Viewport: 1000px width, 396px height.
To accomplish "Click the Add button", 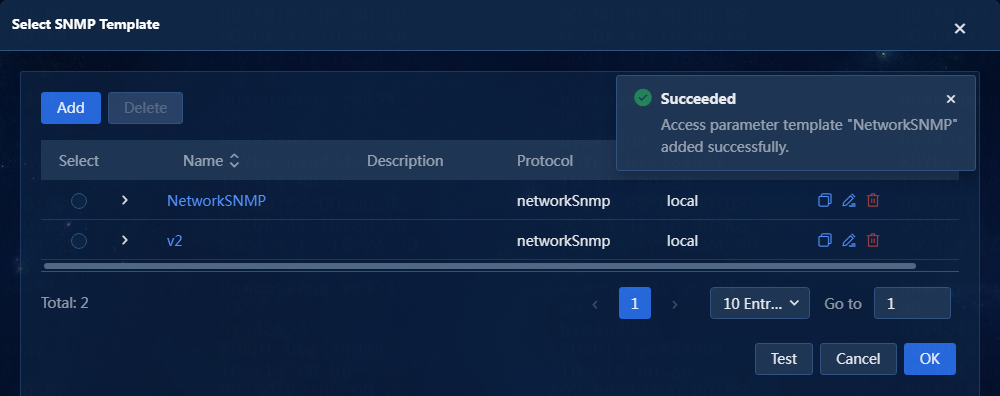I will coord(71,108).
